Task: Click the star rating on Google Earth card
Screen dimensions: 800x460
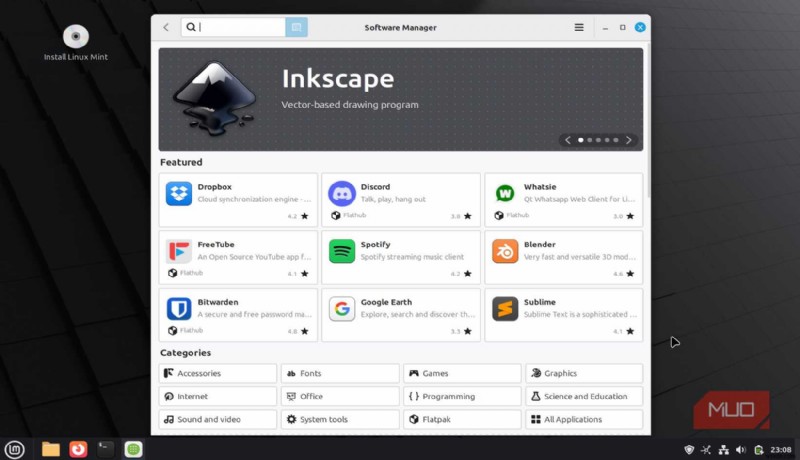Action: click(461, 331)
